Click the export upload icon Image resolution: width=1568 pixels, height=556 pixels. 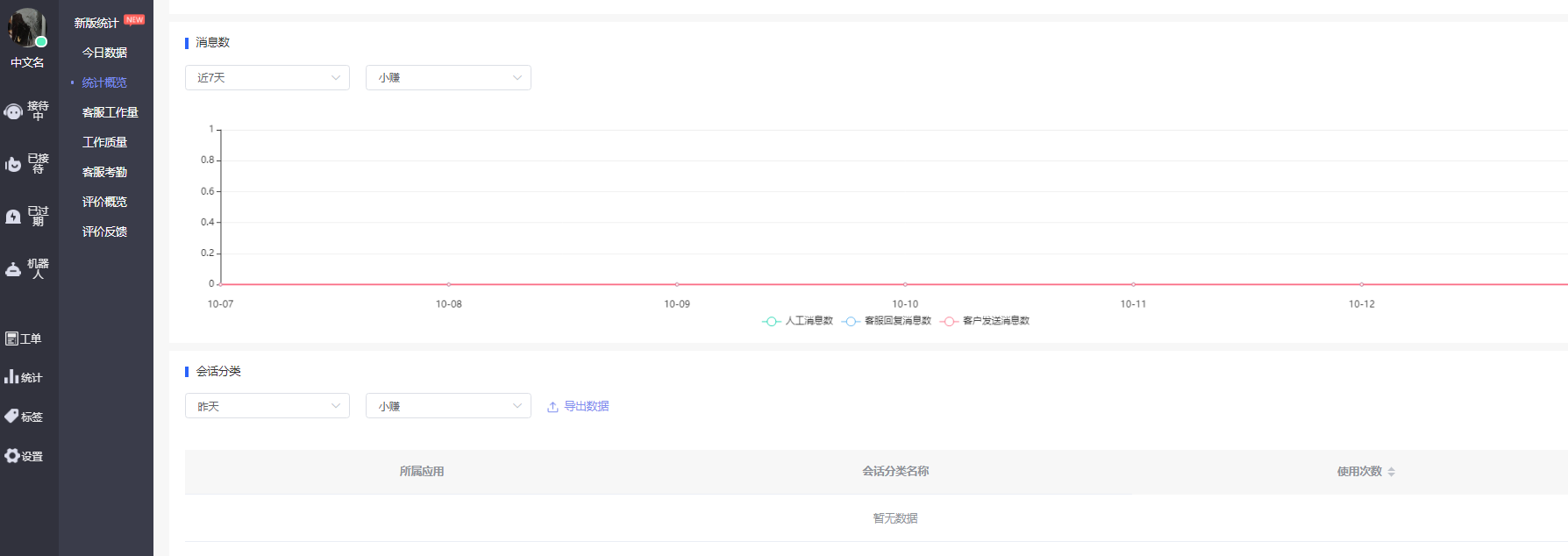[552, 407]
